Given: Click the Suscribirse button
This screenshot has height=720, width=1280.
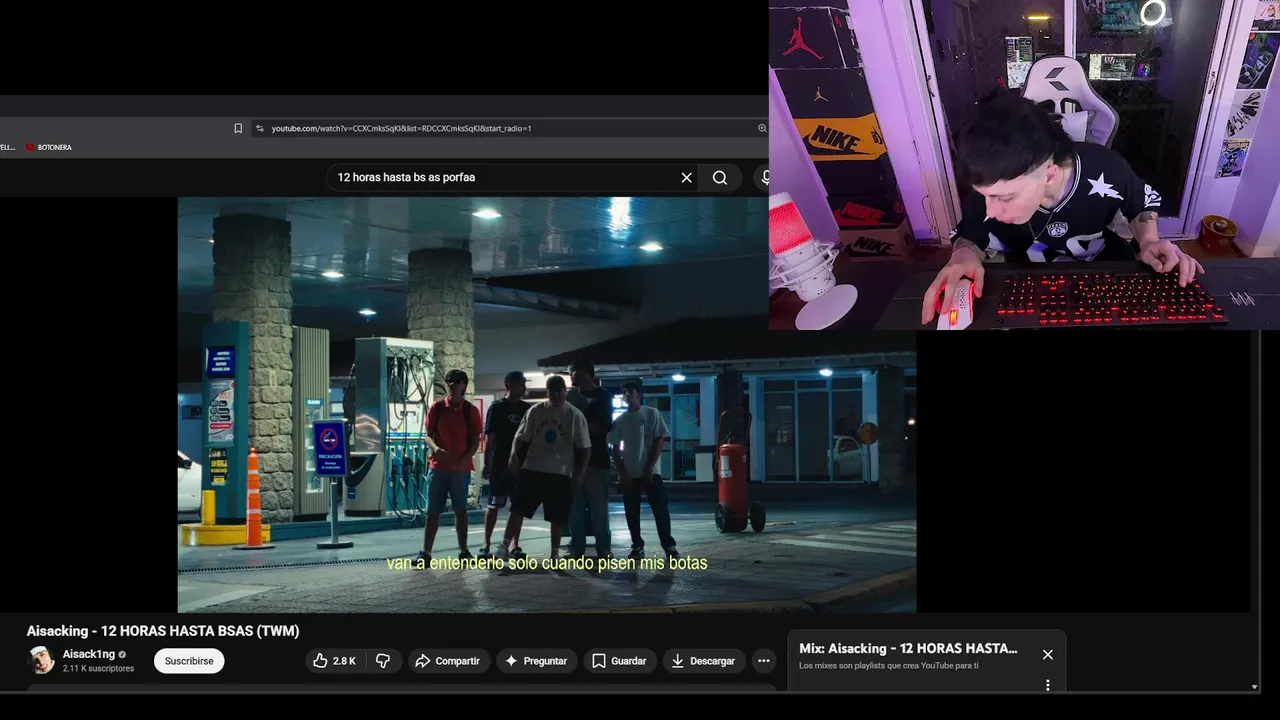Looking at the screenshot, I should tap(189, 661).
